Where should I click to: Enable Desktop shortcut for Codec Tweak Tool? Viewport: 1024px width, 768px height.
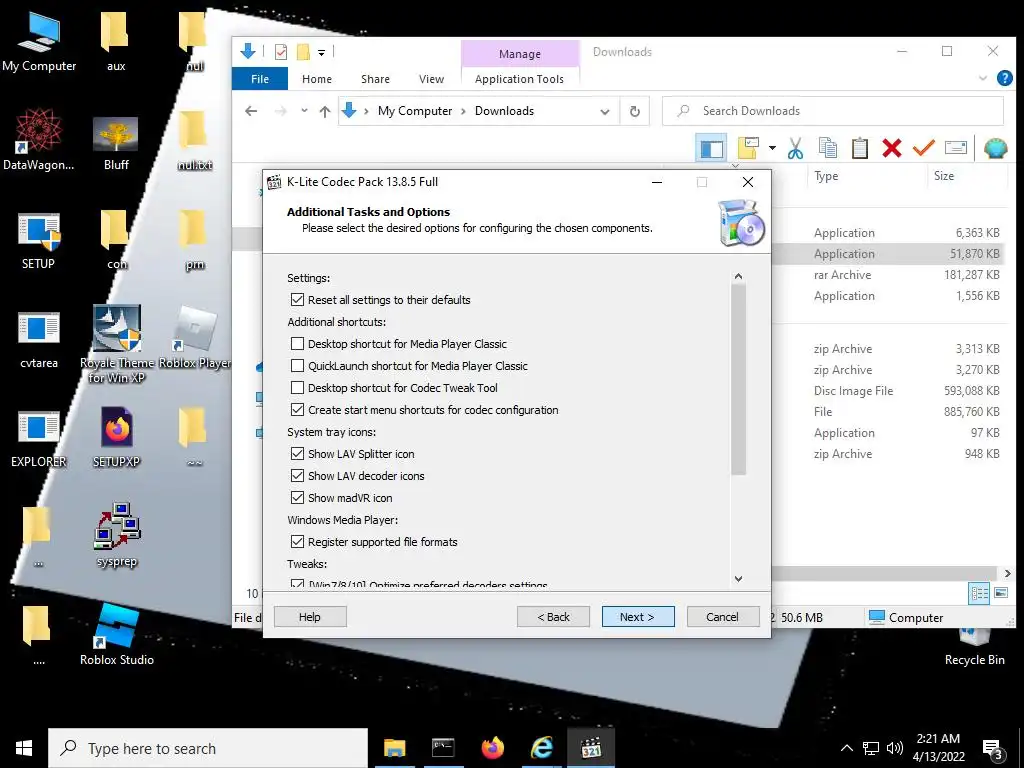point(297,388)
